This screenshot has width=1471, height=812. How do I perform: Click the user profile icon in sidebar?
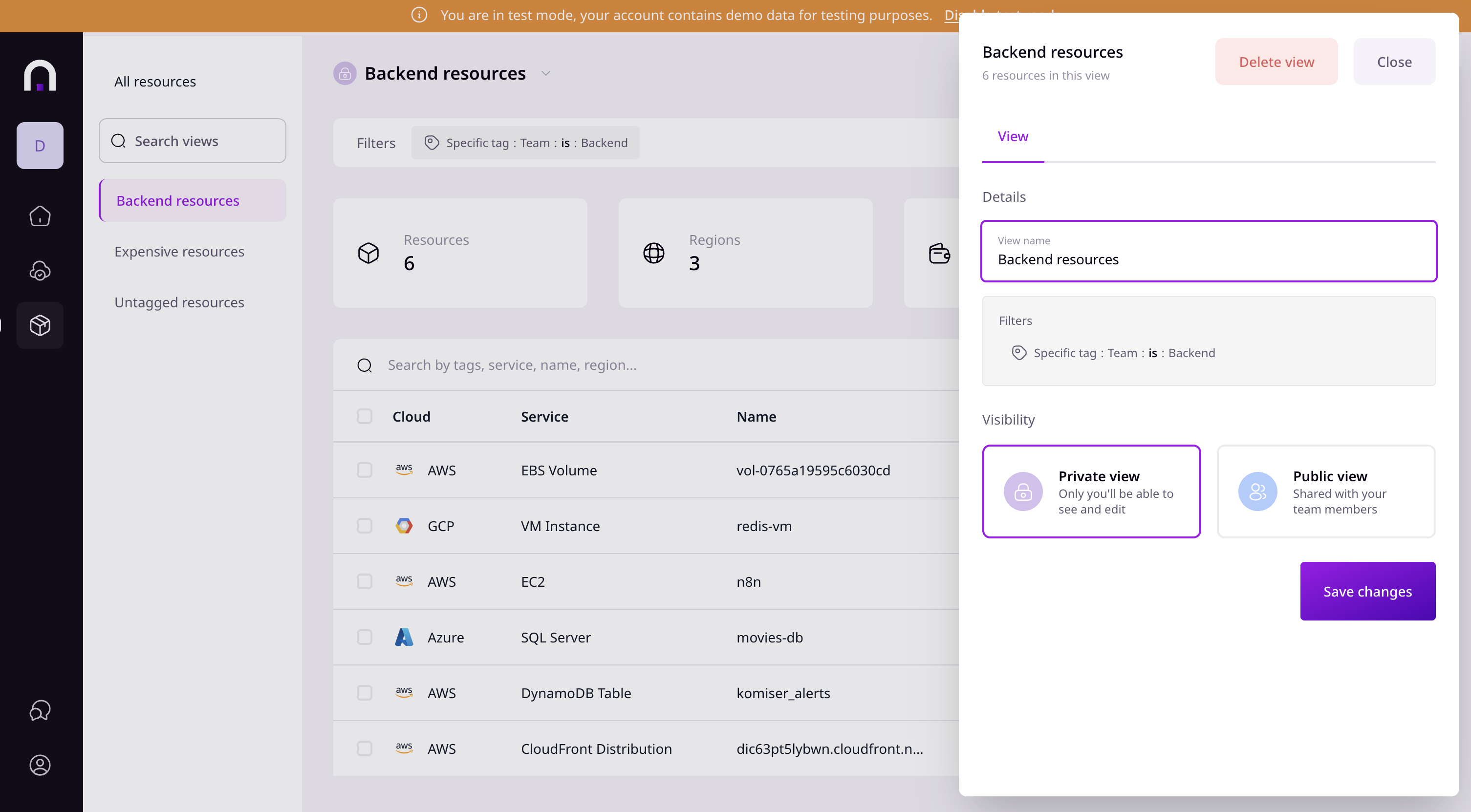point(40,765)
